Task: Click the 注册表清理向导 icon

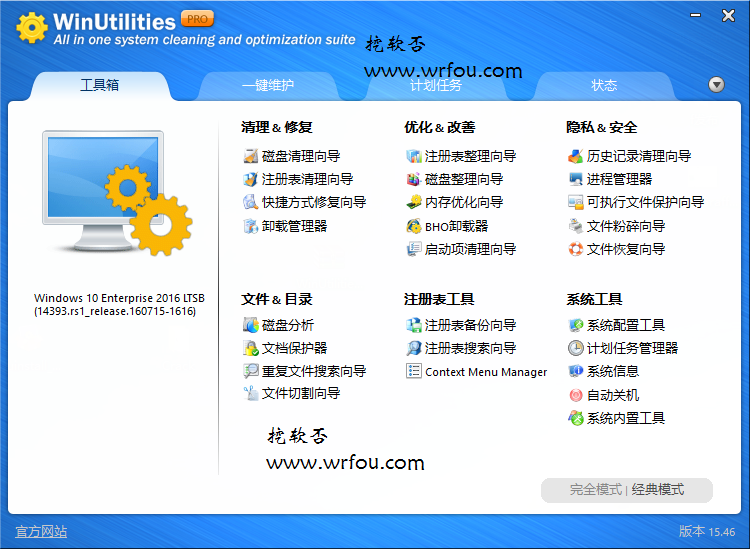Action: click(251, 179)
